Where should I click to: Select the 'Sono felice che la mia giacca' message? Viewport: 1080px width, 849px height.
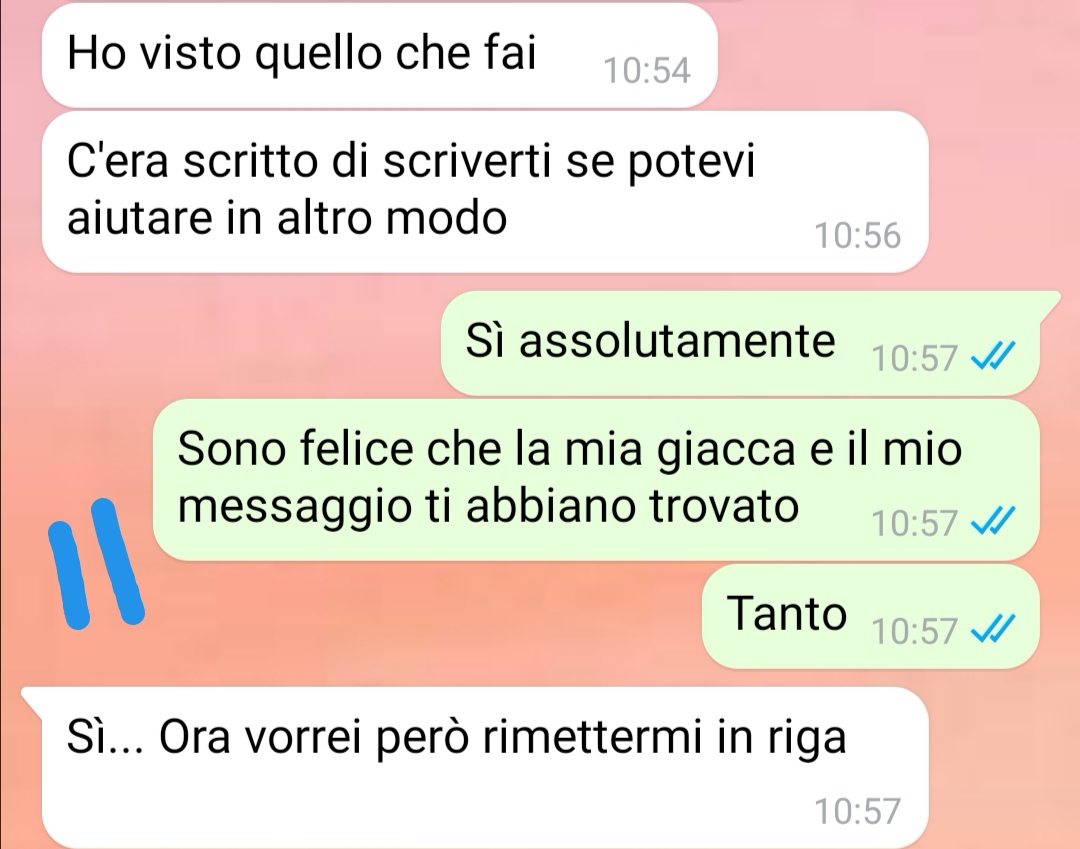[x=596, y=480]
